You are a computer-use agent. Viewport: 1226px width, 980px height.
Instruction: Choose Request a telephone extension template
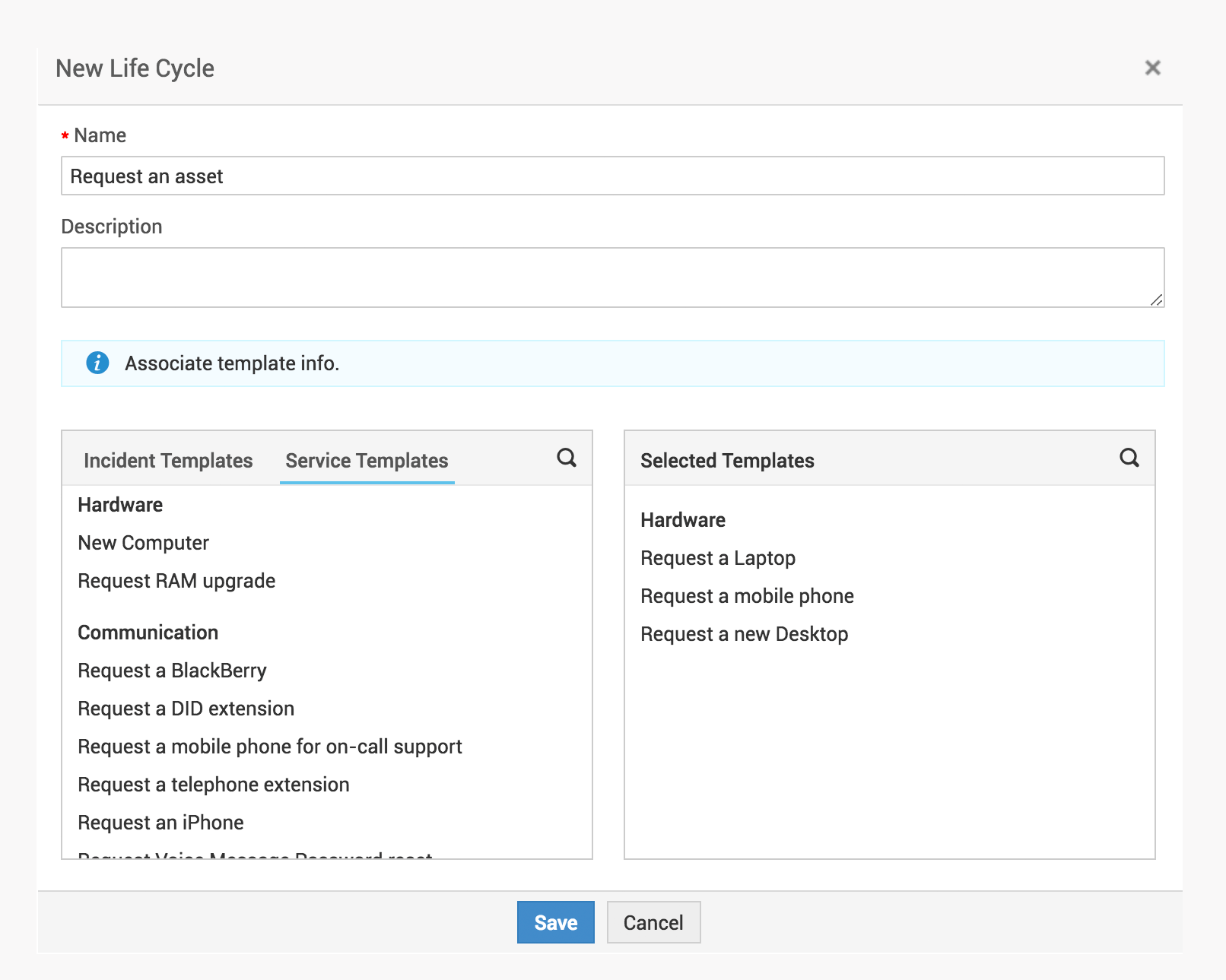point(214,785)
